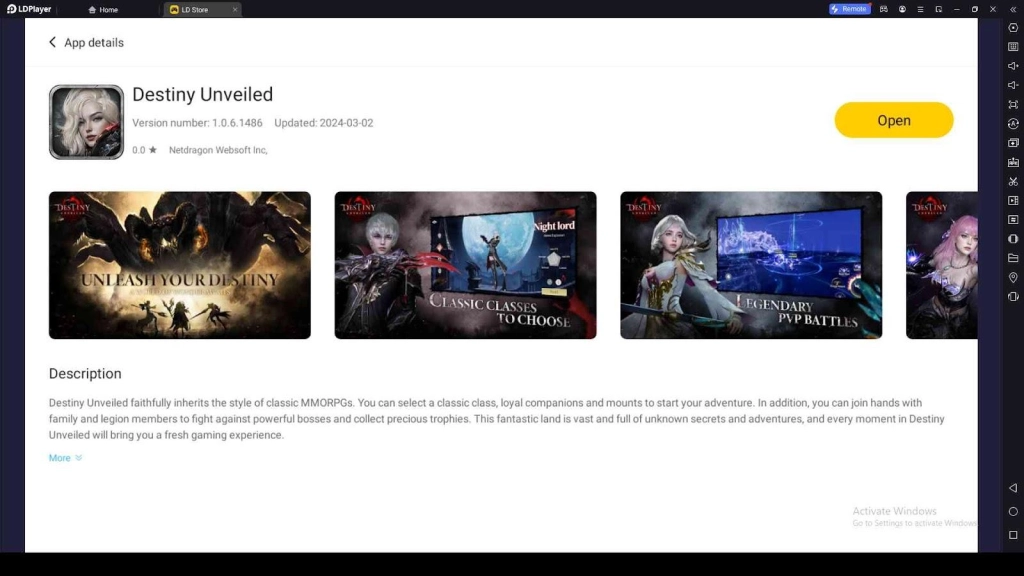Go back using the App details arrow
The image size is (1024, 576).
(x=53, y=43)
